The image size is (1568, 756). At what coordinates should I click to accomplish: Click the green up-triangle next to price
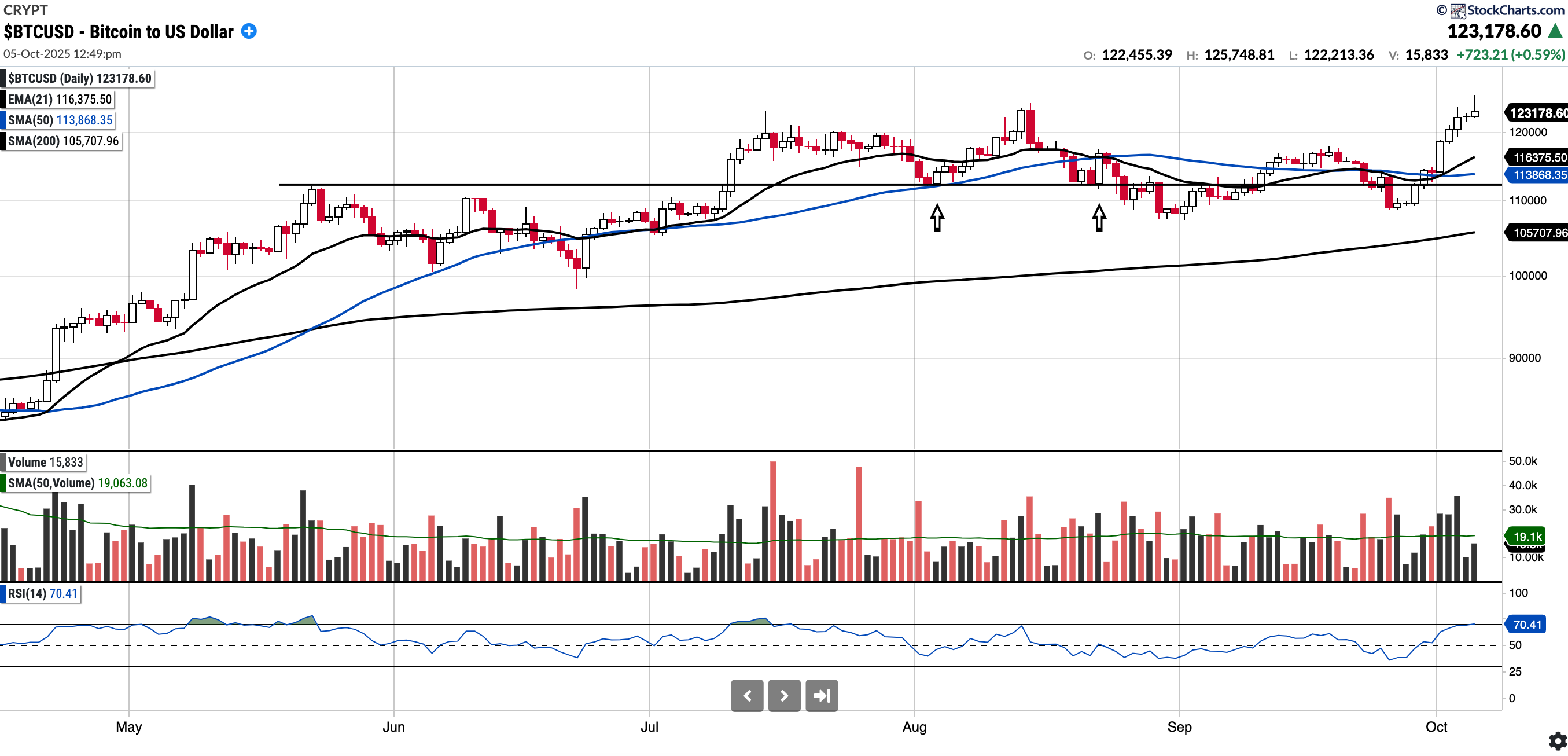1555,31
